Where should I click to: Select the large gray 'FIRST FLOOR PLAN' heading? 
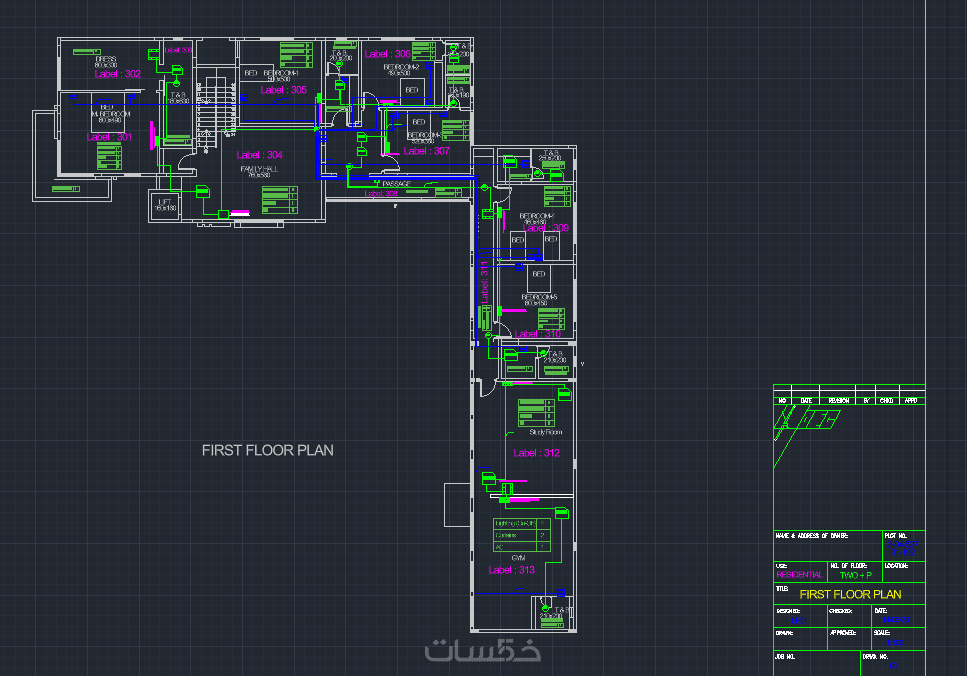click(268, 450)
